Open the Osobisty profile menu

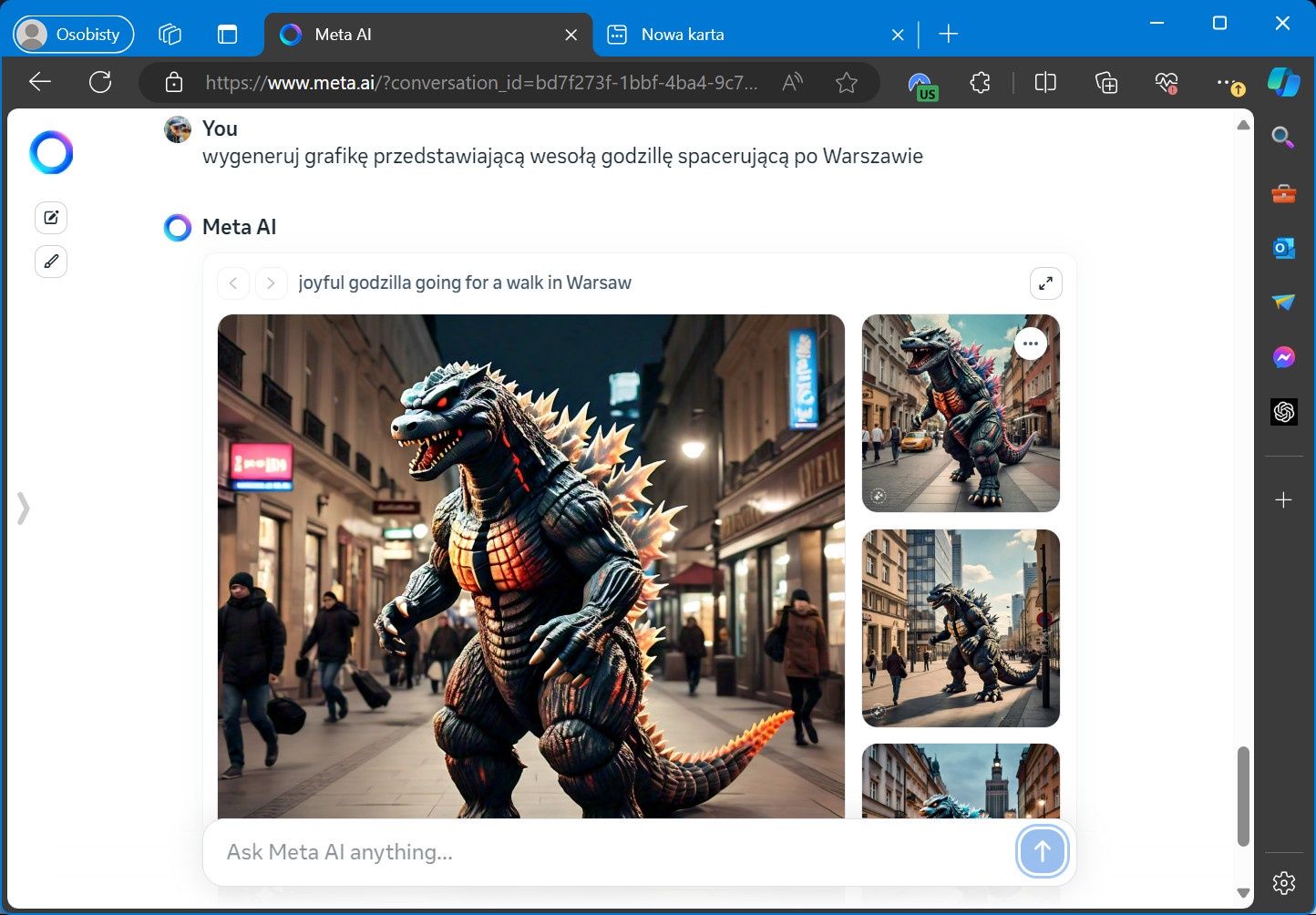click(x=74, y=35)
